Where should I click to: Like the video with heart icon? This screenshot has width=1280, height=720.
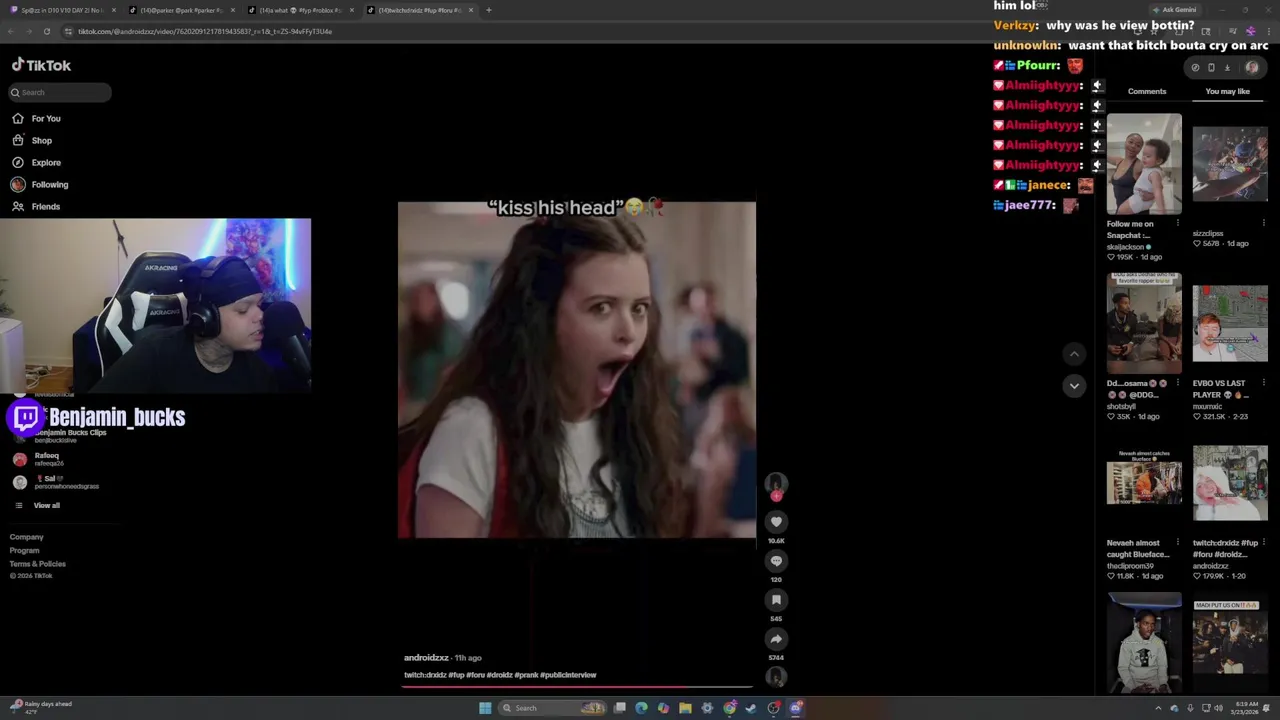[776, 521]
